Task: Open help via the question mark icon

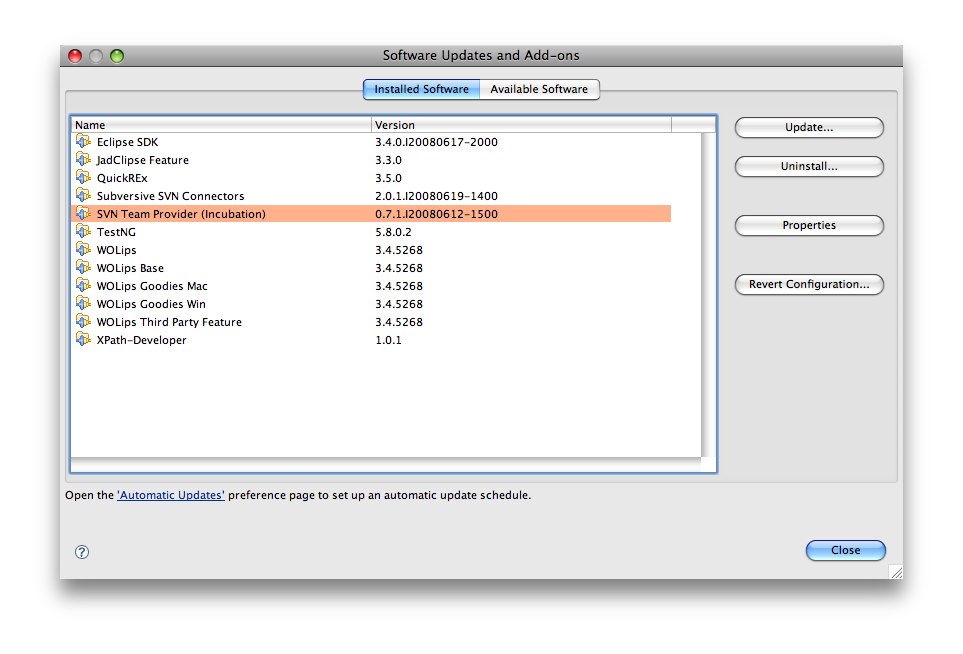Action: click(81, 551)
